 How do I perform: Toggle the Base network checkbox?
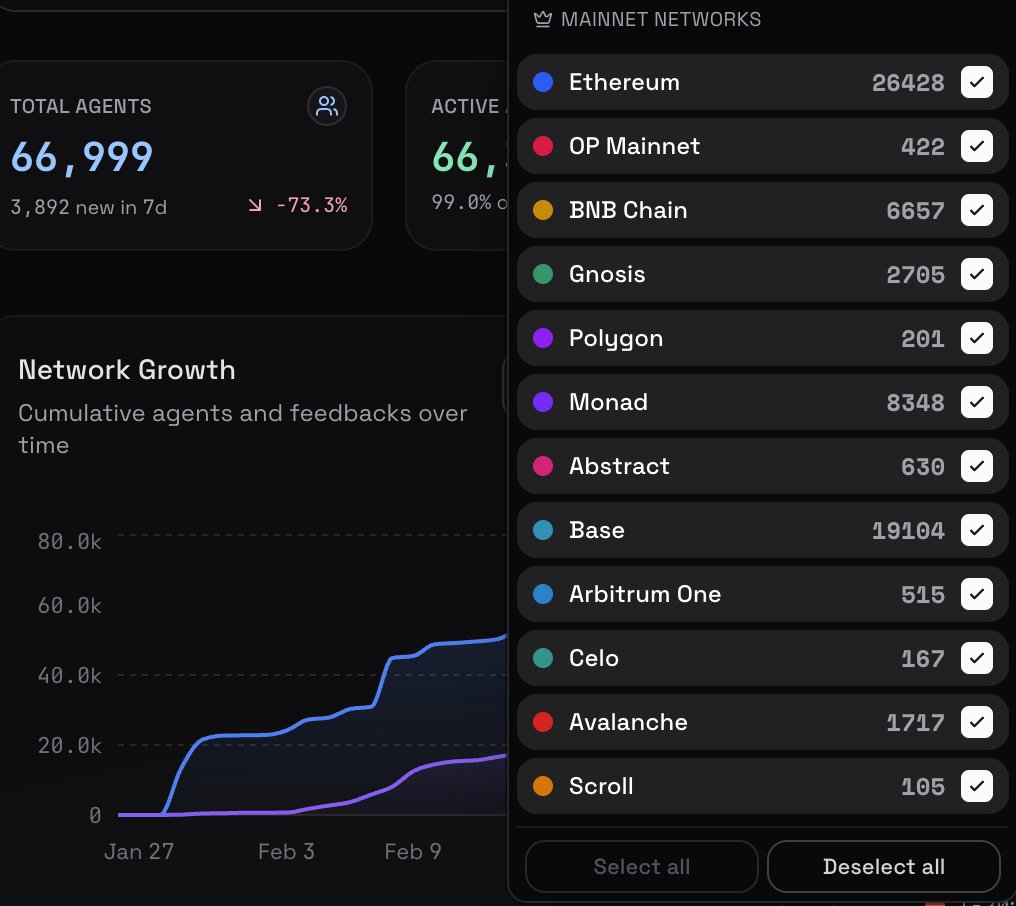tap(976, 530)
